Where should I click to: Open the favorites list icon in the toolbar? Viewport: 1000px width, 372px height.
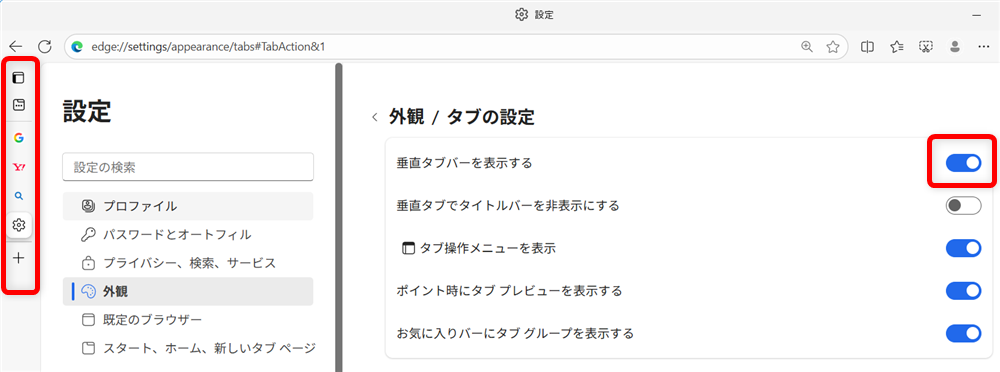tap(897, 47)
